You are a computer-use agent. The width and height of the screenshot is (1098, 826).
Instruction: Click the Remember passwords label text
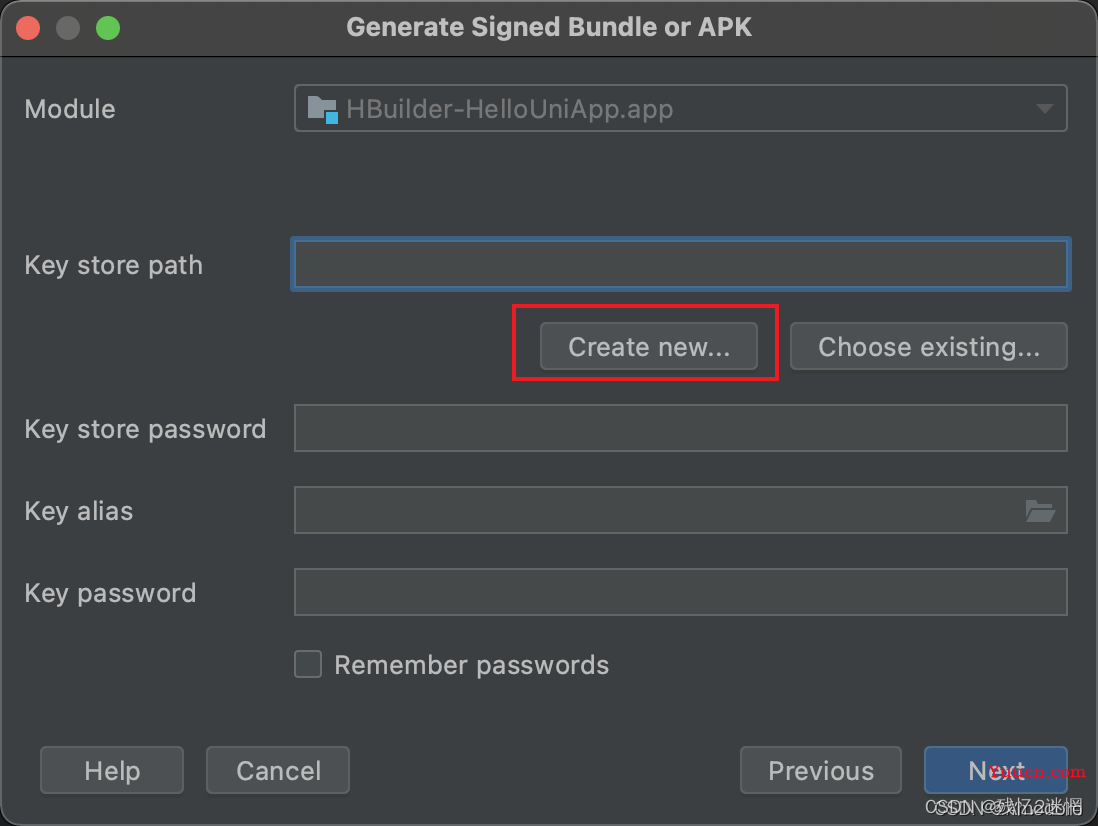point(472,665)
